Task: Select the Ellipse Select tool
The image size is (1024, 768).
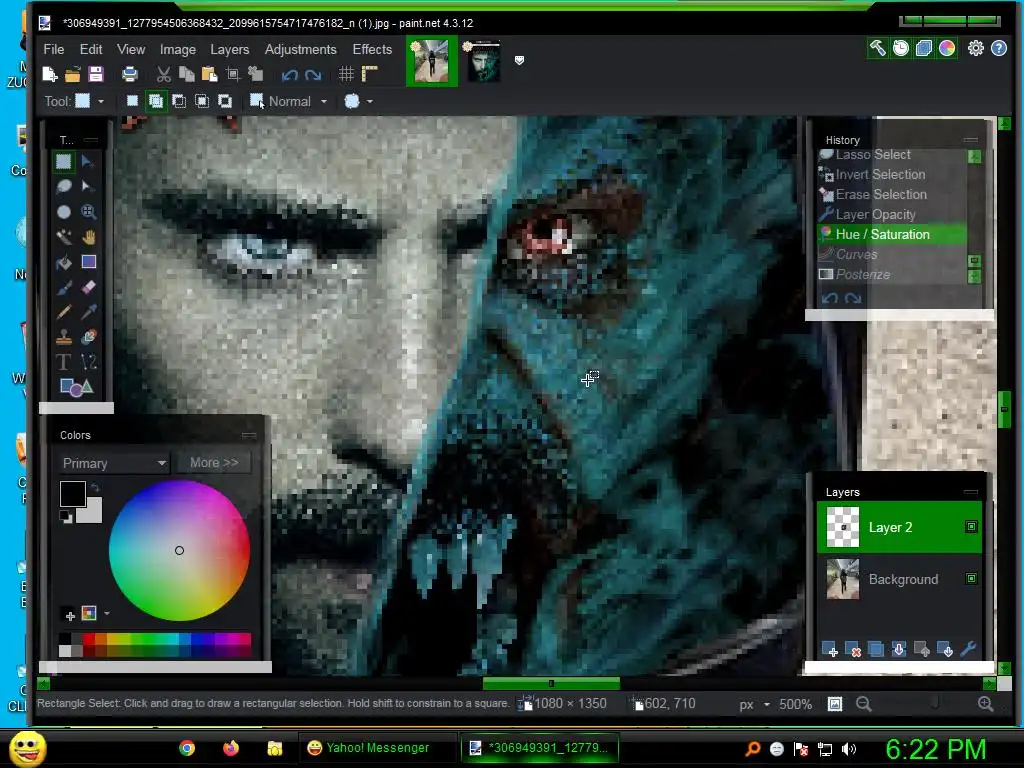Action: [x=63, y=212]
